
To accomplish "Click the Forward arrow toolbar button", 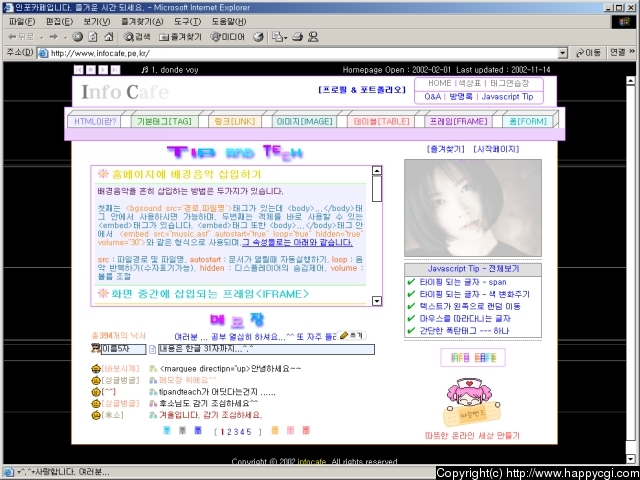I will 53,37.
